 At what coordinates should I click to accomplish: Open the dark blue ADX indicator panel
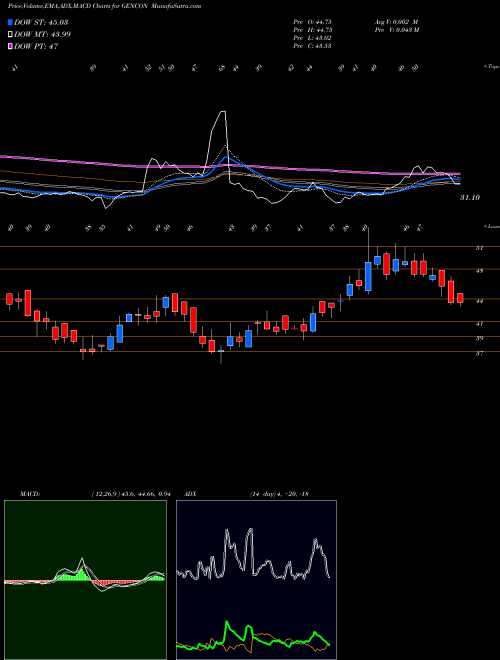pyautogui.click(x=256, y=580)
